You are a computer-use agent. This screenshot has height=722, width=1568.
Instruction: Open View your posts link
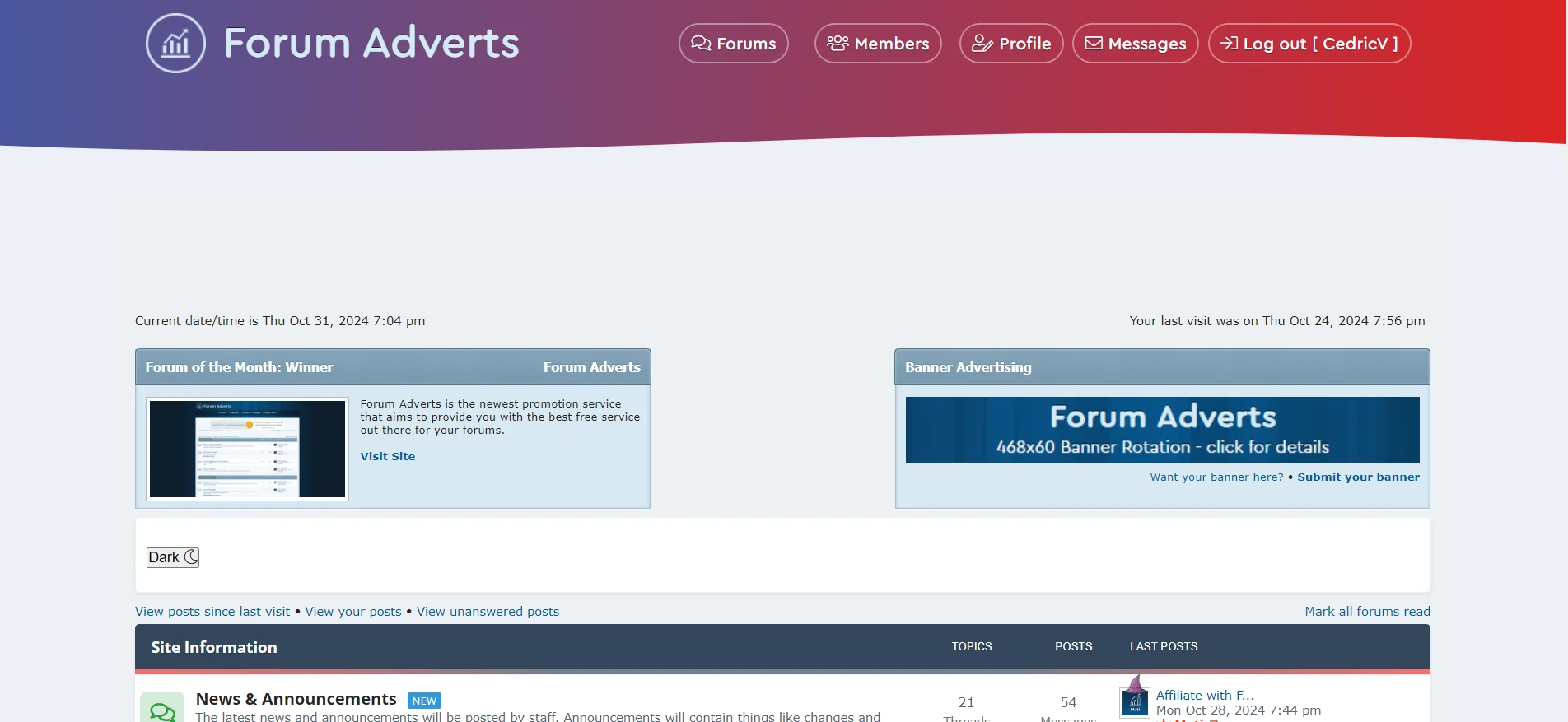coord(353,612)
